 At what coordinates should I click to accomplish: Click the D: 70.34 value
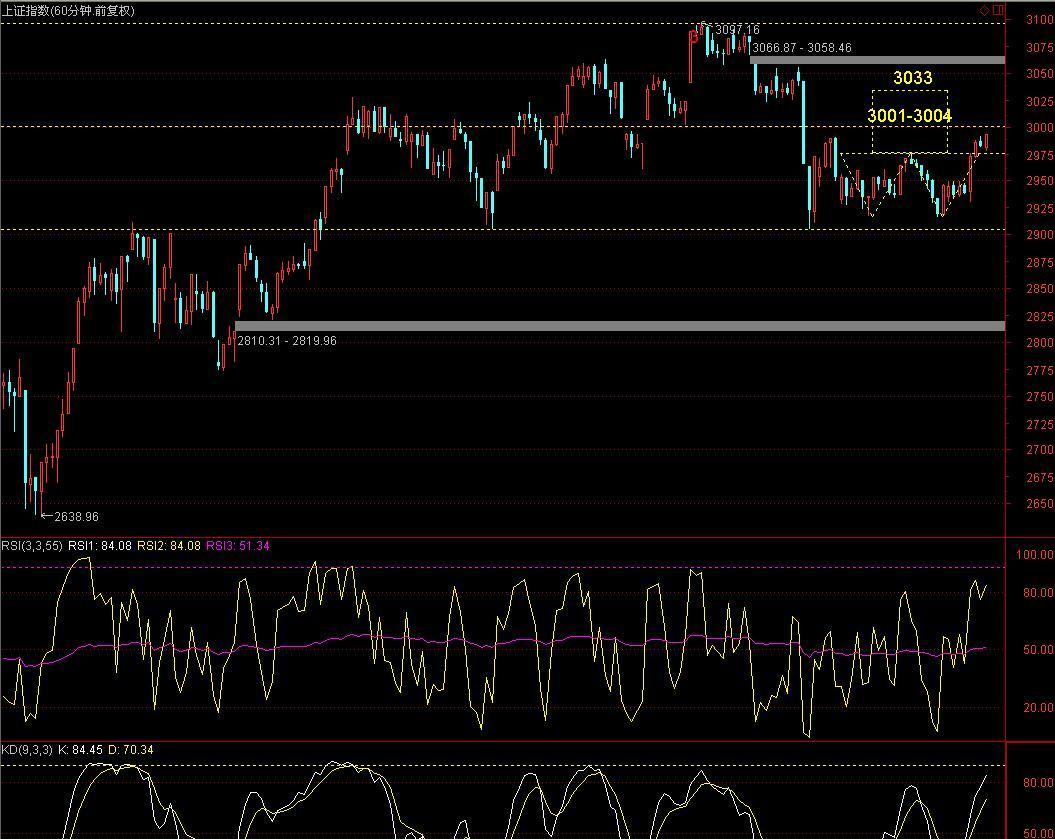tap(131, 750)
